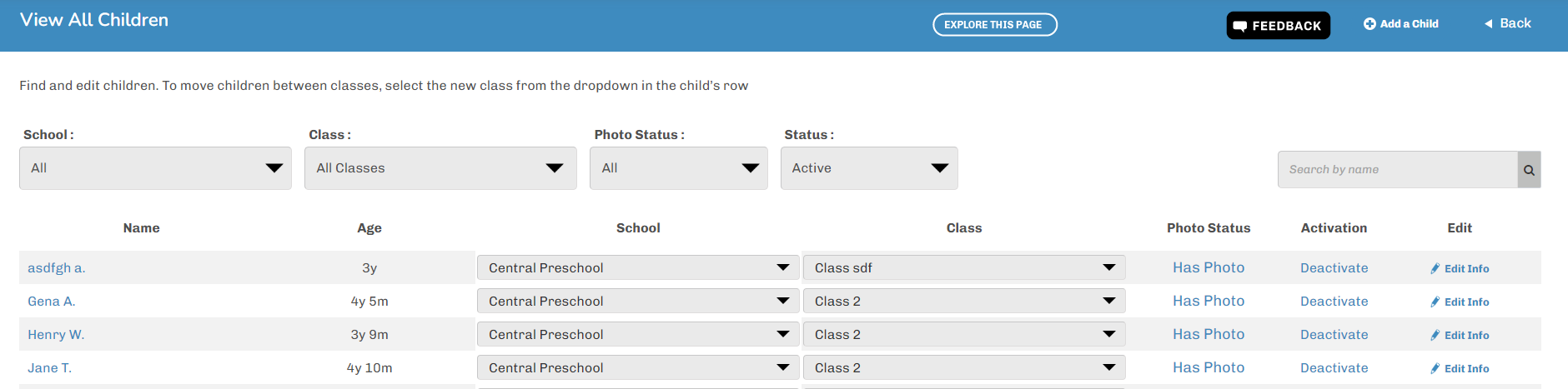Image resolution: width=1568 pixels, height=389 pixels.
Task: Open Jane T.'s profile name link
Action: pyautogui.click(x=50, y=368)
